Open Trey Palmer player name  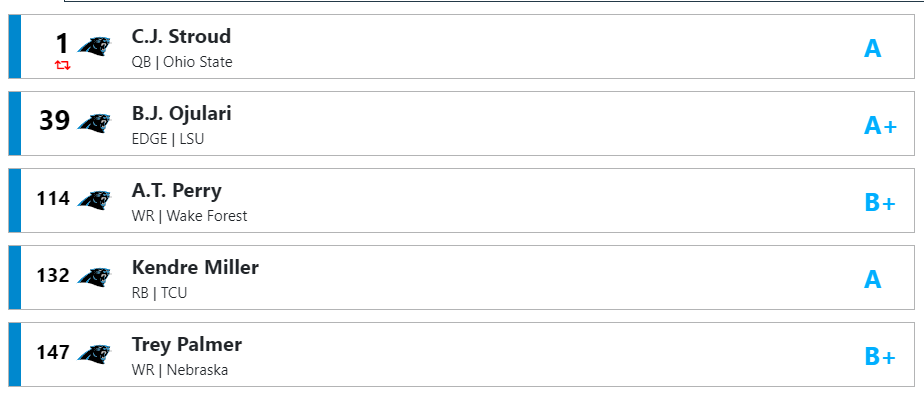[x=187, y=345]
